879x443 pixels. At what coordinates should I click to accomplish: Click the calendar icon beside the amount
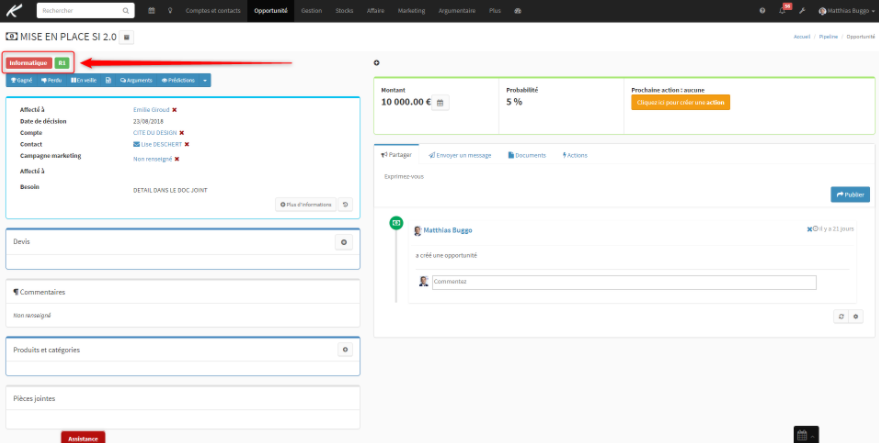point(440,103)
